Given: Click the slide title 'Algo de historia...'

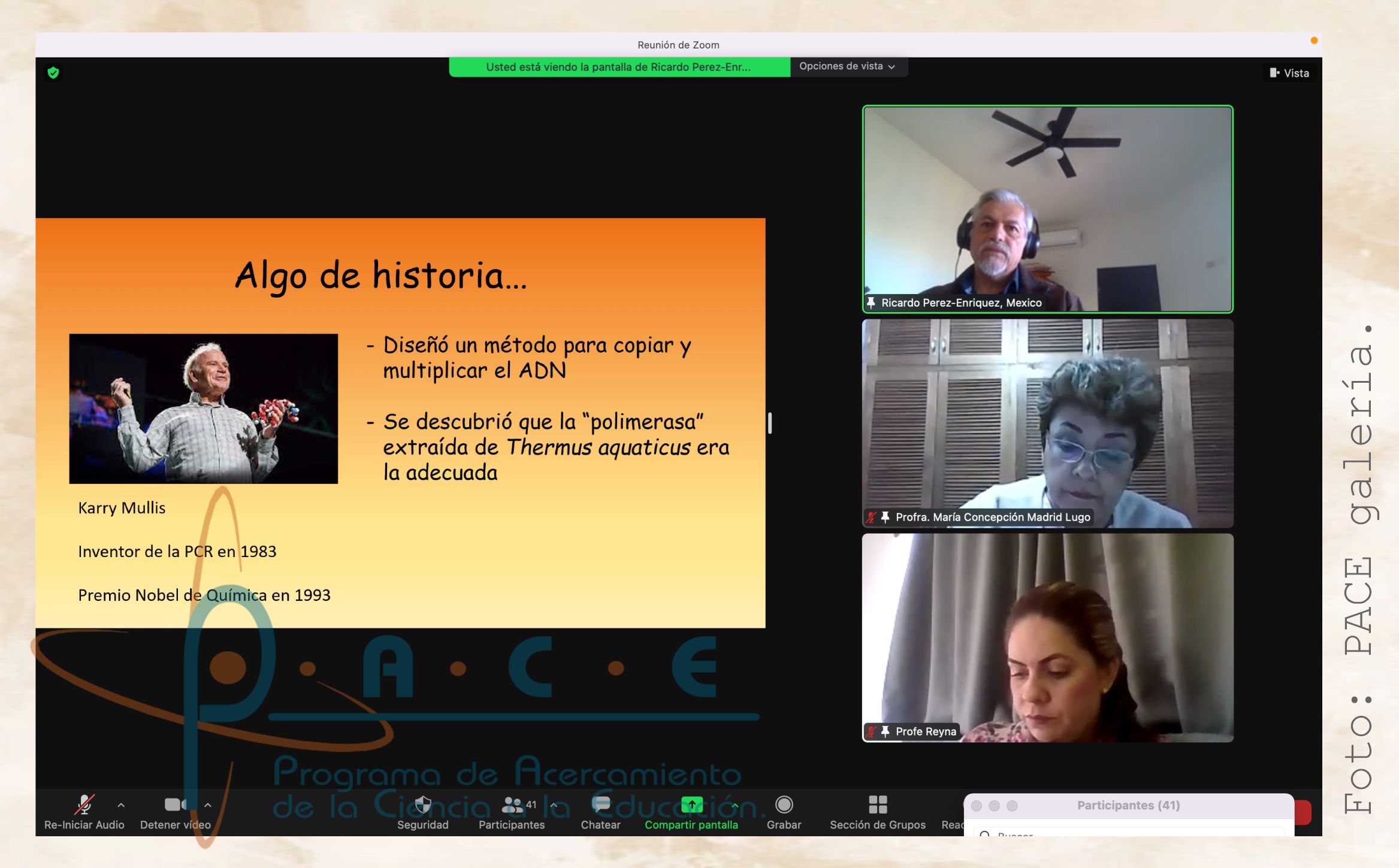Looking at the screenshot, I should pyautogui.click(x=381, y=276).
